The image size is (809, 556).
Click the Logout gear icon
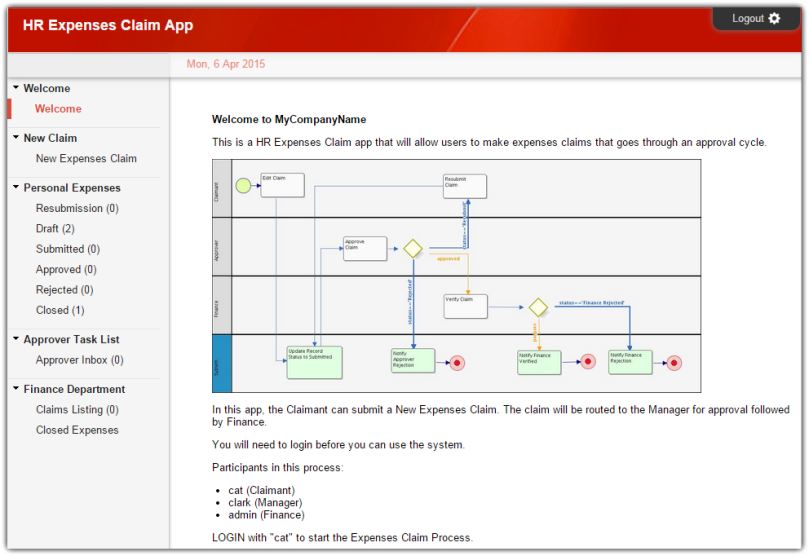click(x=774, y=19)
